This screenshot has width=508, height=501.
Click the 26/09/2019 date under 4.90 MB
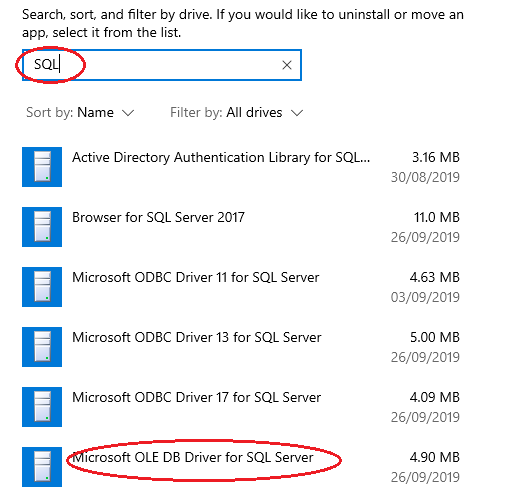[x=425, y=477]
